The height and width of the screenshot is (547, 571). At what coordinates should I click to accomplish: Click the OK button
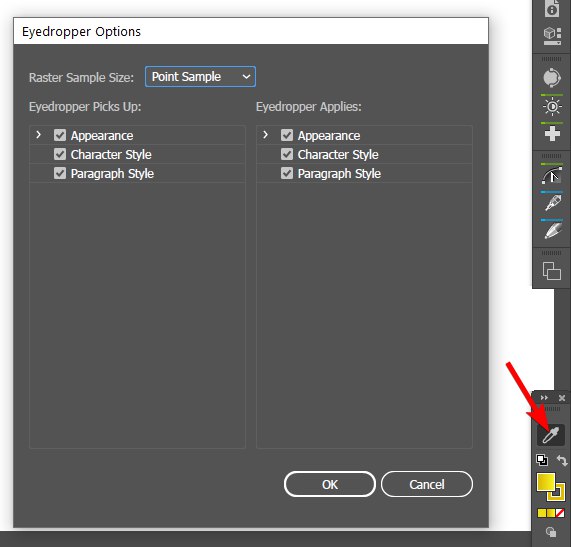click(x=330, y=484)
